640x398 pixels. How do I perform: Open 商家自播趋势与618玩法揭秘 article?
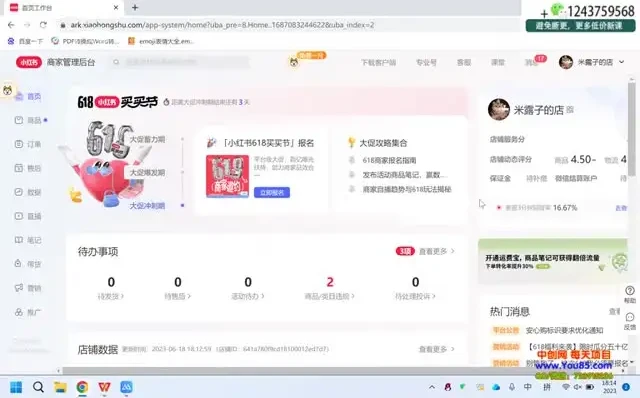pos(407,189)
